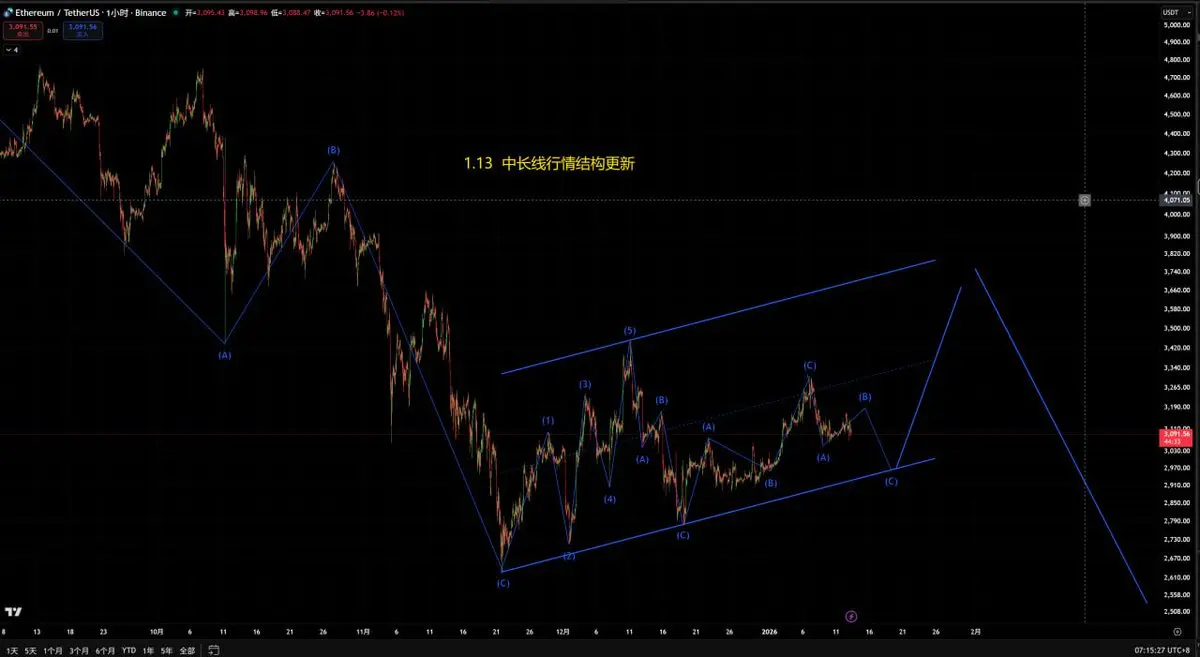The width and height of the screenshot is (1200, 657).
Task: Click the TradingView logo on the chart
Action: 14,612
